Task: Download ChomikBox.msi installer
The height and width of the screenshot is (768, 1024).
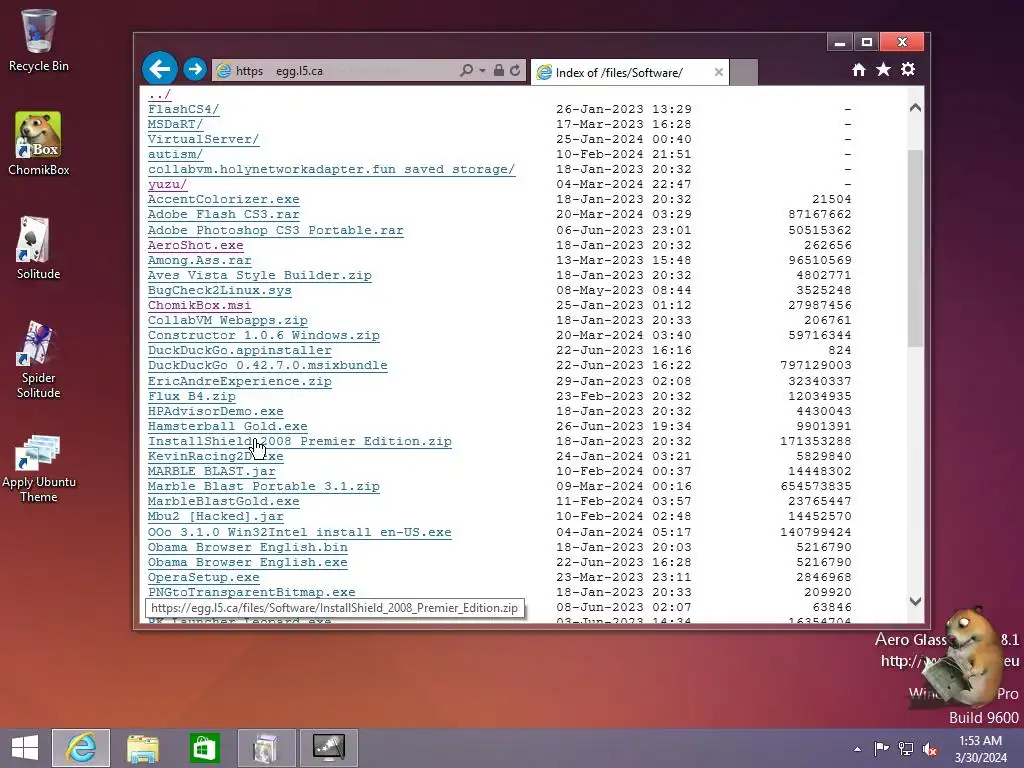Action: point(199,306)
